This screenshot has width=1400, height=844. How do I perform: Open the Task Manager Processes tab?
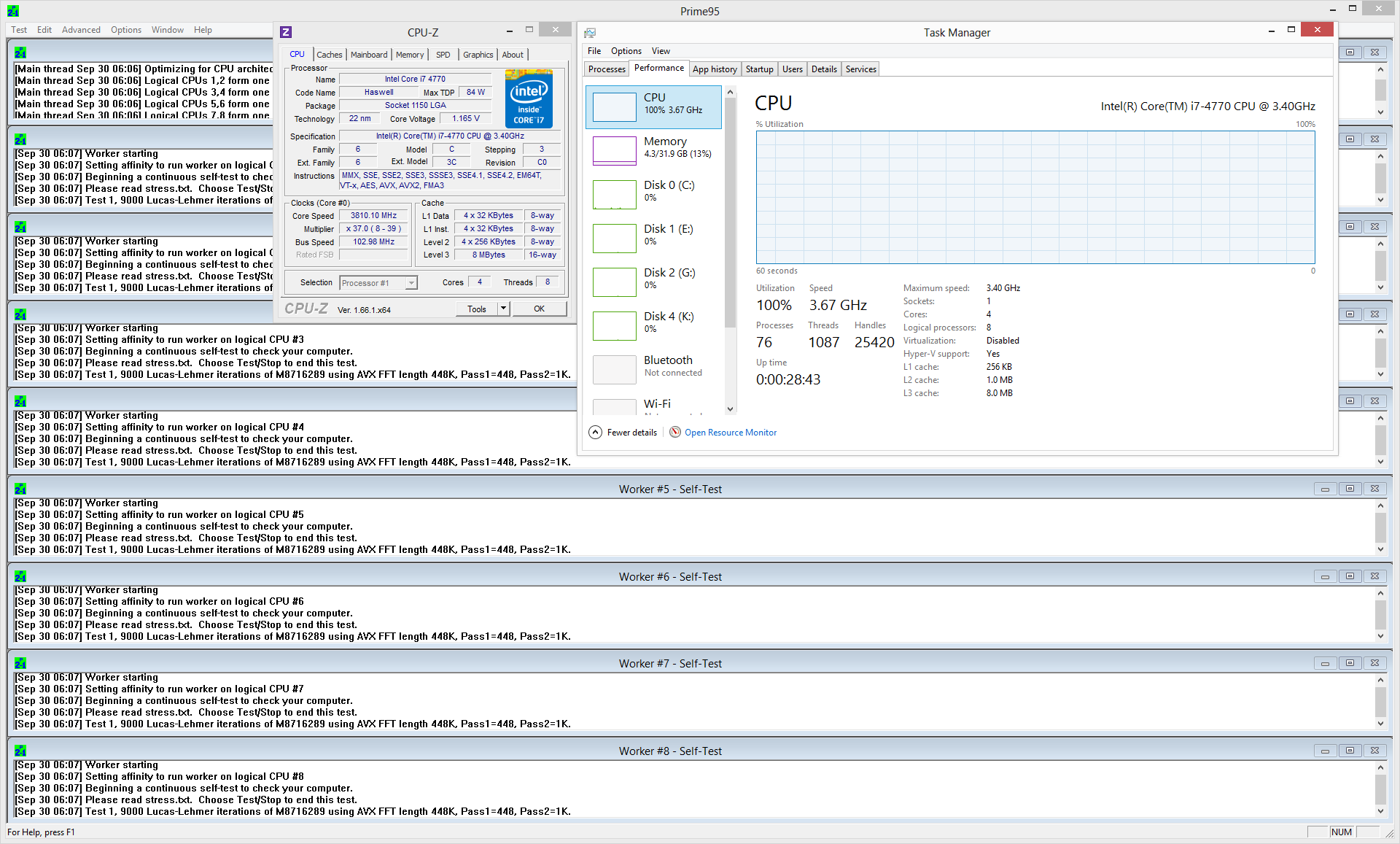(607, 69)
